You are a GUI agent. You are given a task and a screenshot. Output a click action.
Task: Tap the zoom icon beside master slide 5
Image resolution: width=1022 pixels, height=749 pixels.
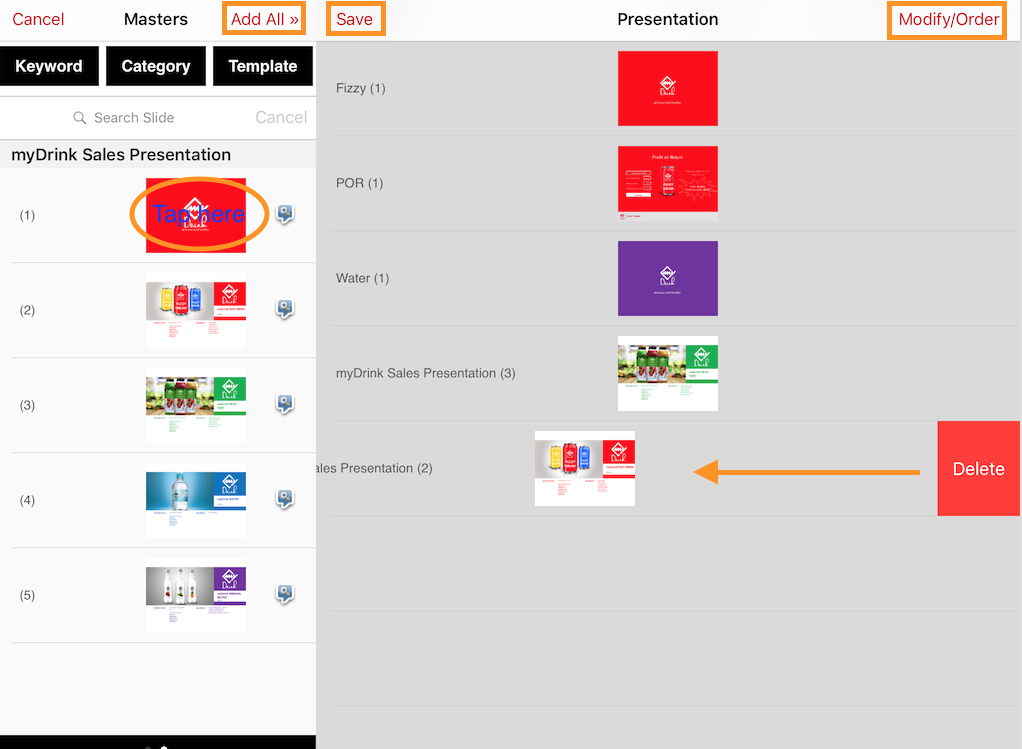point(285,594)
